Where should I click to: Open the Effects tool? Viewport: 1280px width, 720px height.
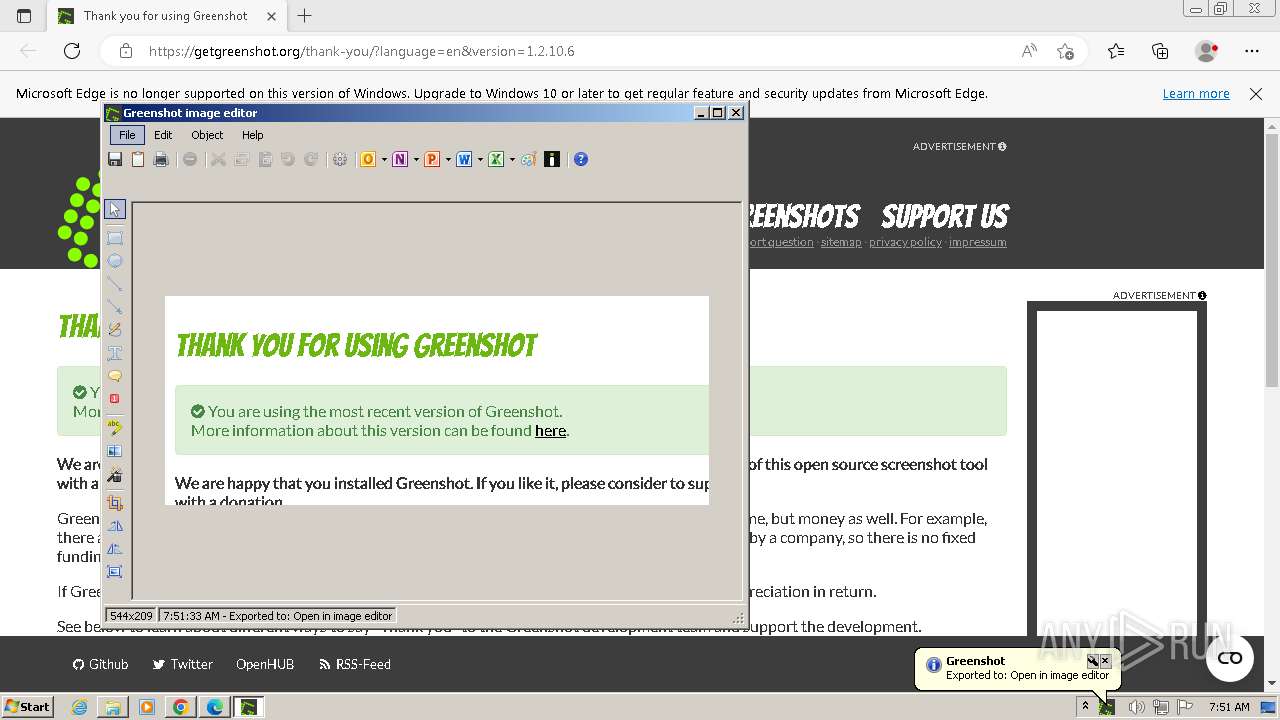tap(115, 475)
